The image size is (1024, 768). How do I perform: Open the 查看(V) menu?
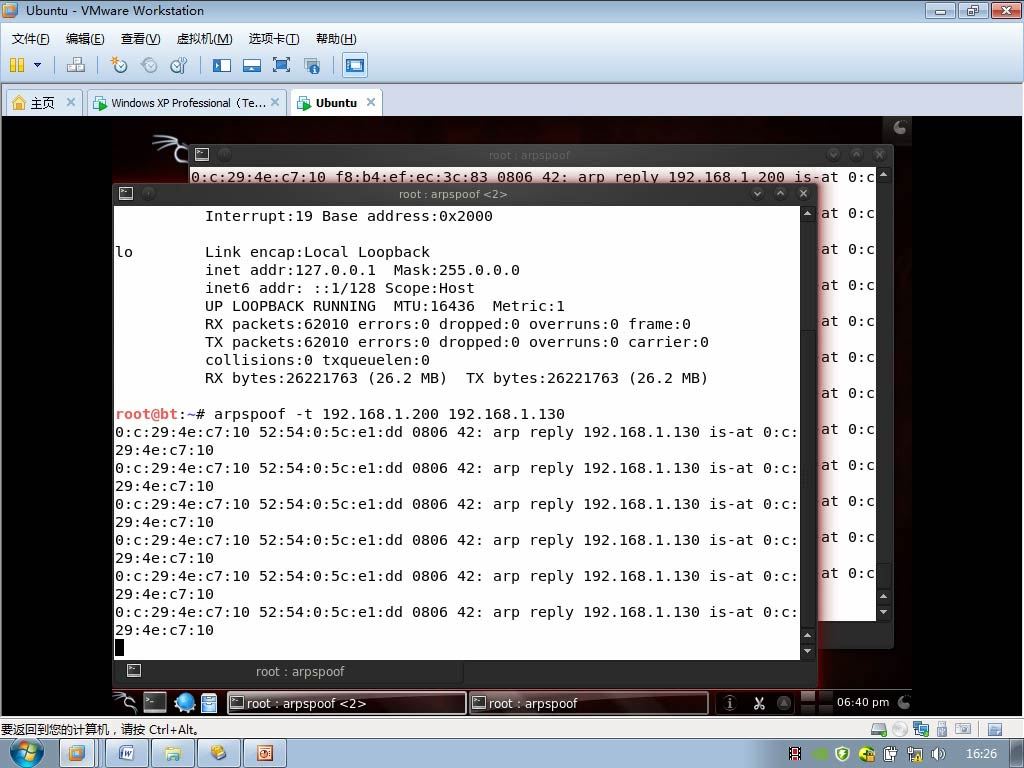140,39
